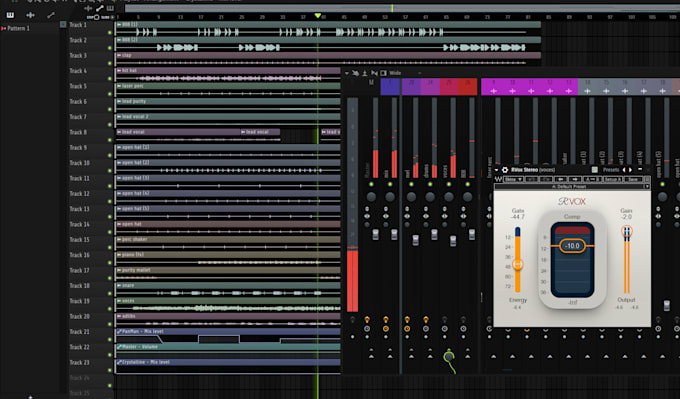This screenshot has width=680, height=399.
Task: Click the playlist overview scrollbar at top
Action: pyautogui.click(x=401, y=8)
